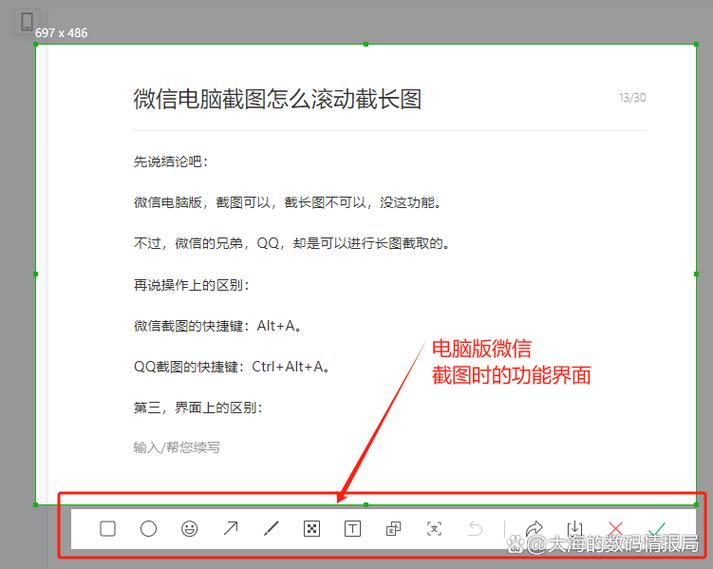This screenshot has height=569, width=713.
Task: Click the top-left green selection handle
Action: tap(35, 44)
